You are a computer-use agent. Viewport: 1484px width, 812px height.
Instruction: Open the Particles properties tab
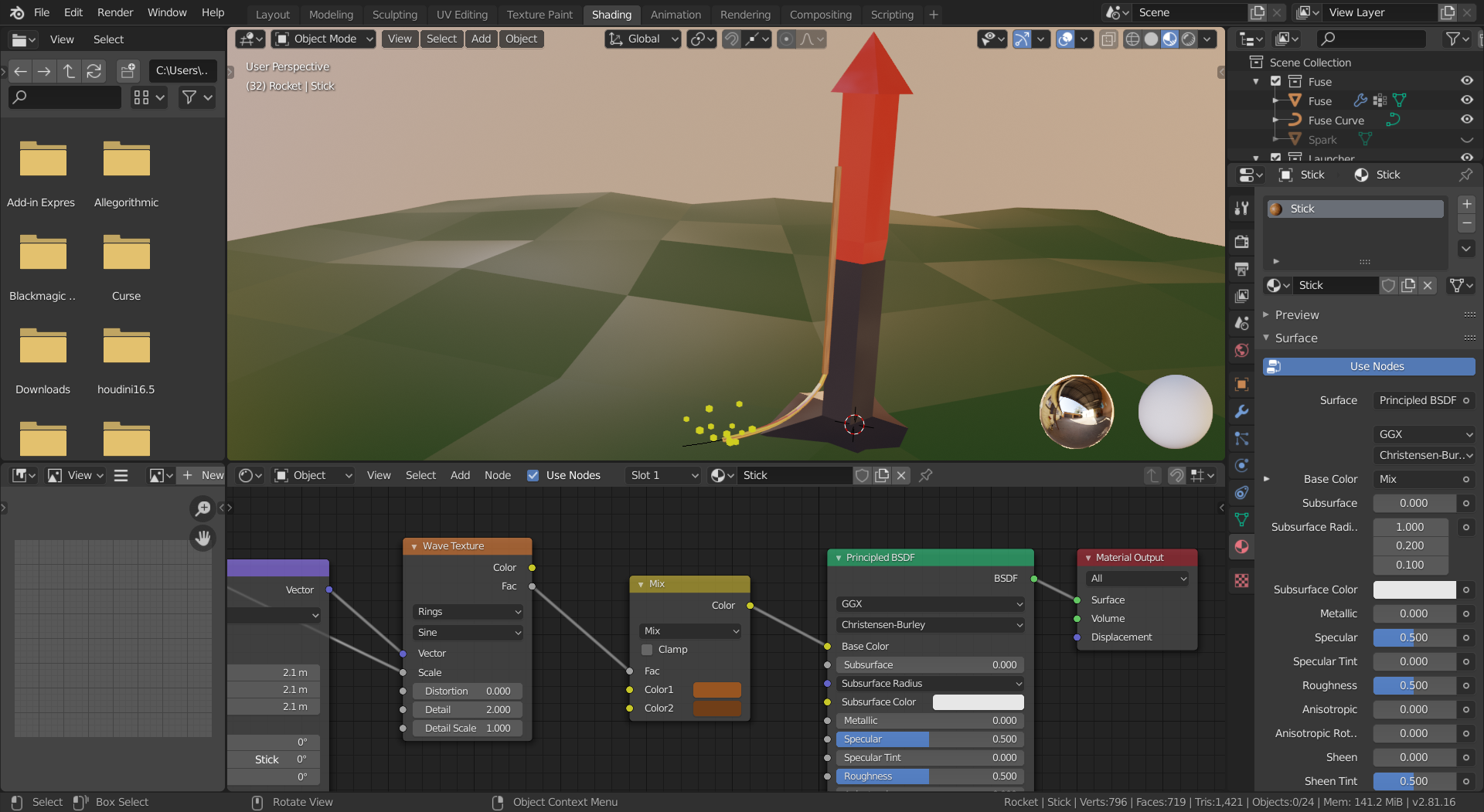pyautogui.click(x=1241, y=438)
